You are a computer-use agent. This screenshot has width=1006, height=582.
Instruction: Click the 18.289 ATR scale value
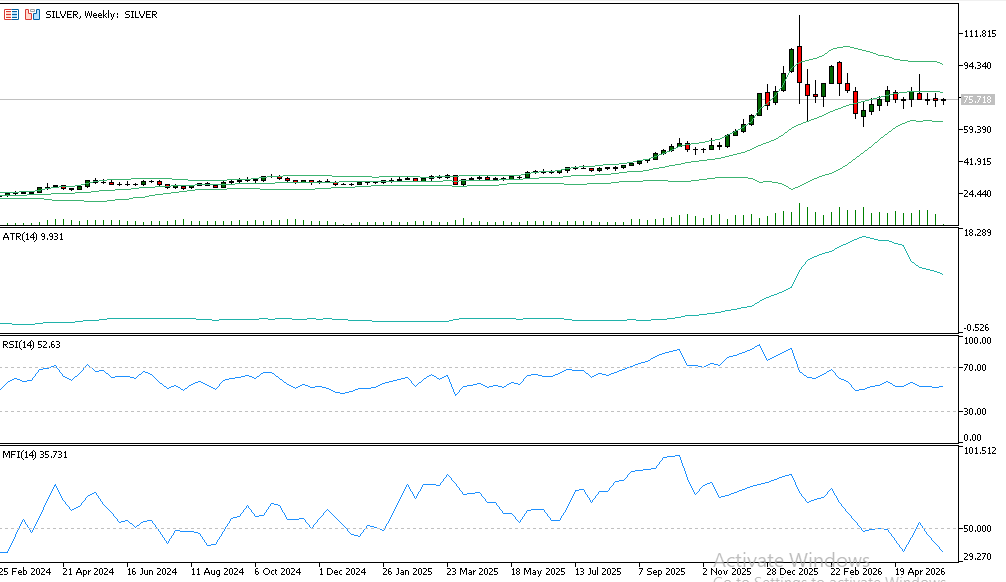[x=980, y=232]
